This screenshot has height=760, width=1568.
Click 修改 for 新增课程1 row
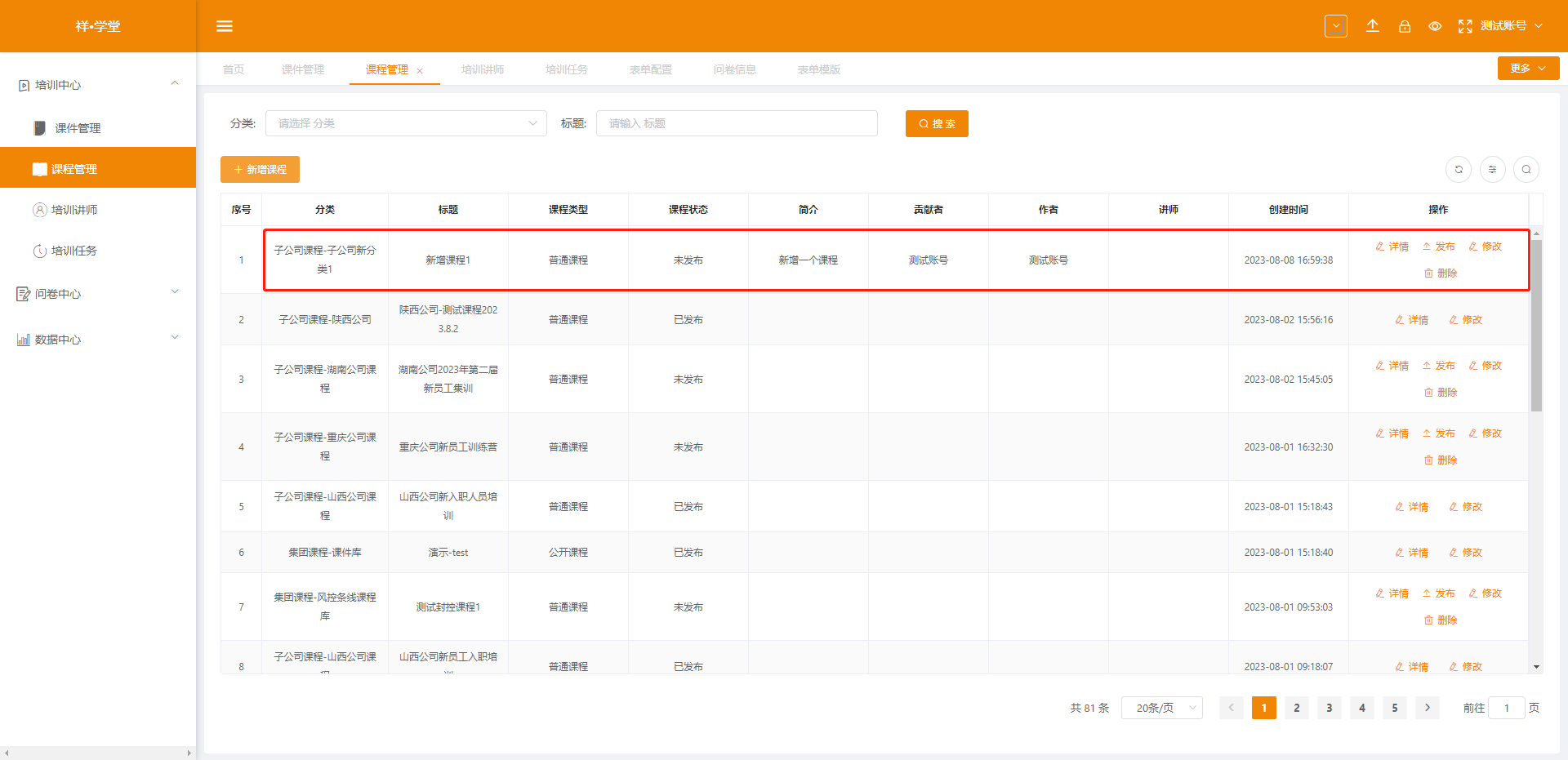1486,247
